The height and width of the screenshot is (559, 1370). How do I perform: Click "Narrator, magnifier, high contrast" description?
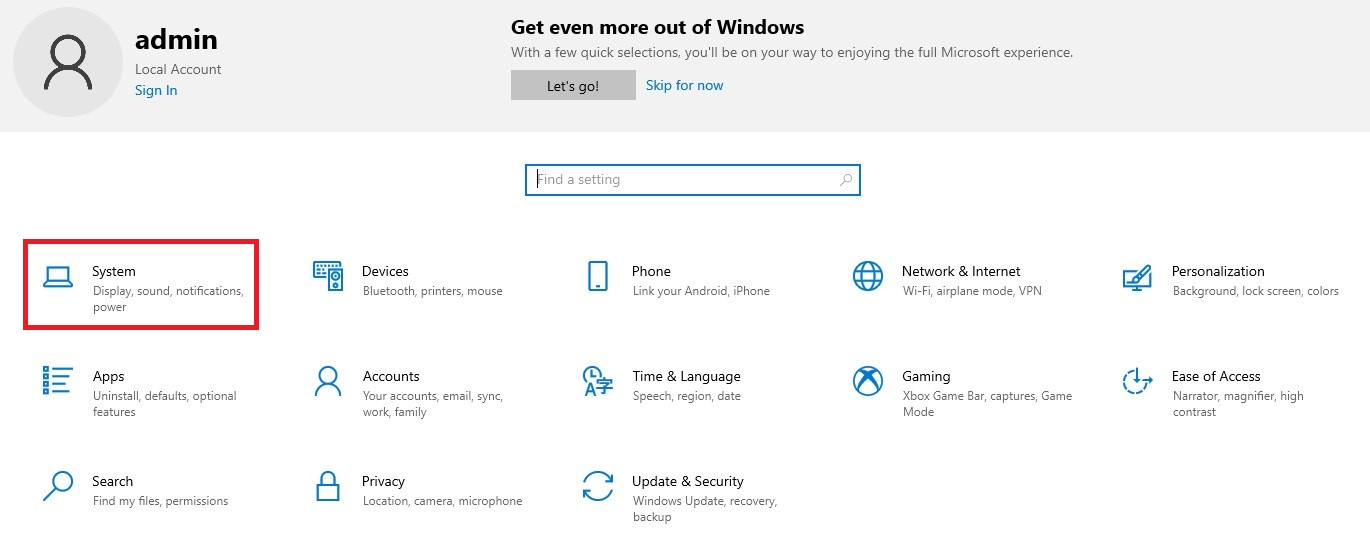1238,404
